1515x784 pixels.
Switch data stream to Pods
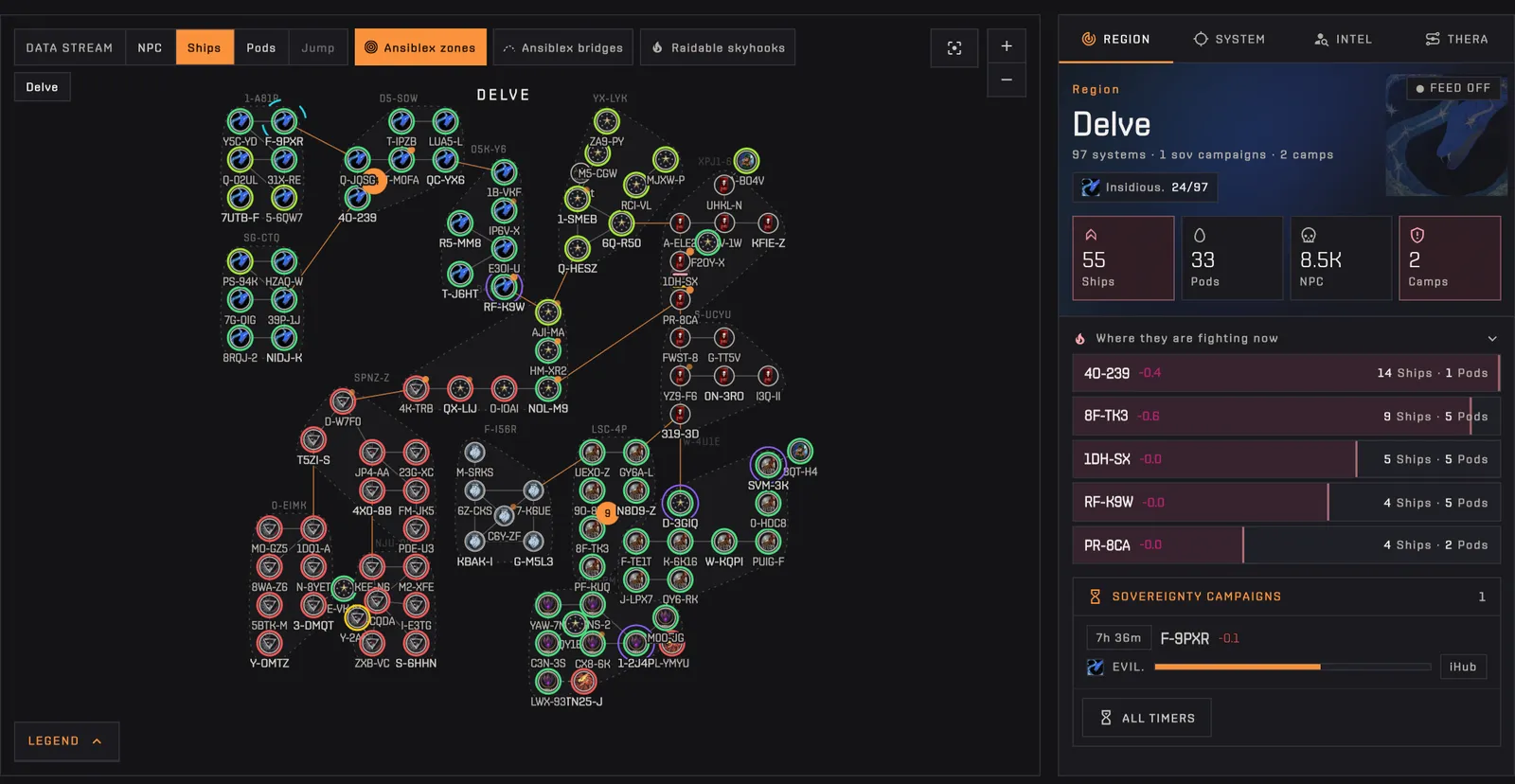point(261,47)
